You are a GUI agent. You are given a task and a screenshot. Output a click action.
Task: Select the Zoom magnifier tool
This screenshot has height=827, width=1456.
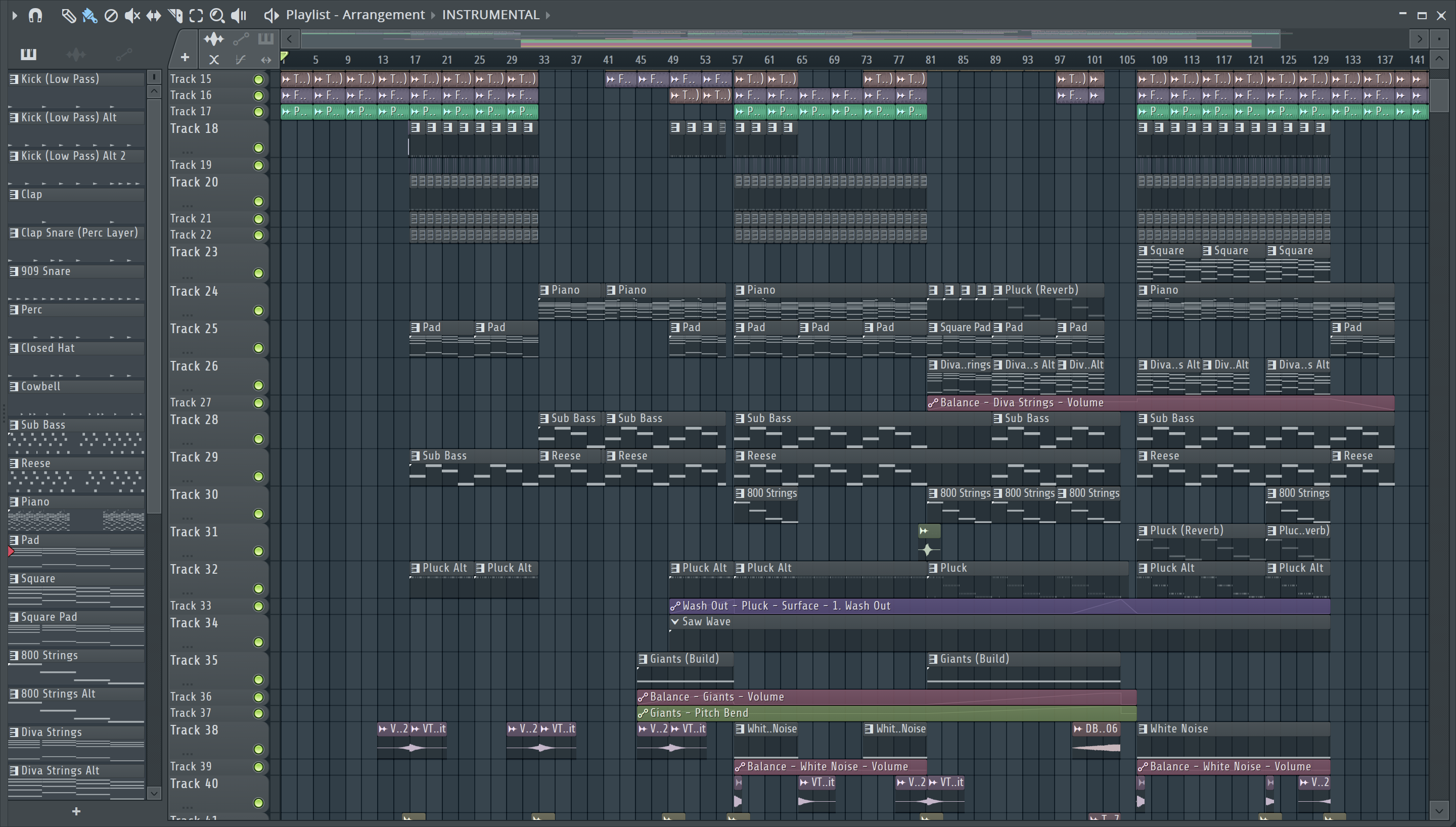click(217, 15)
